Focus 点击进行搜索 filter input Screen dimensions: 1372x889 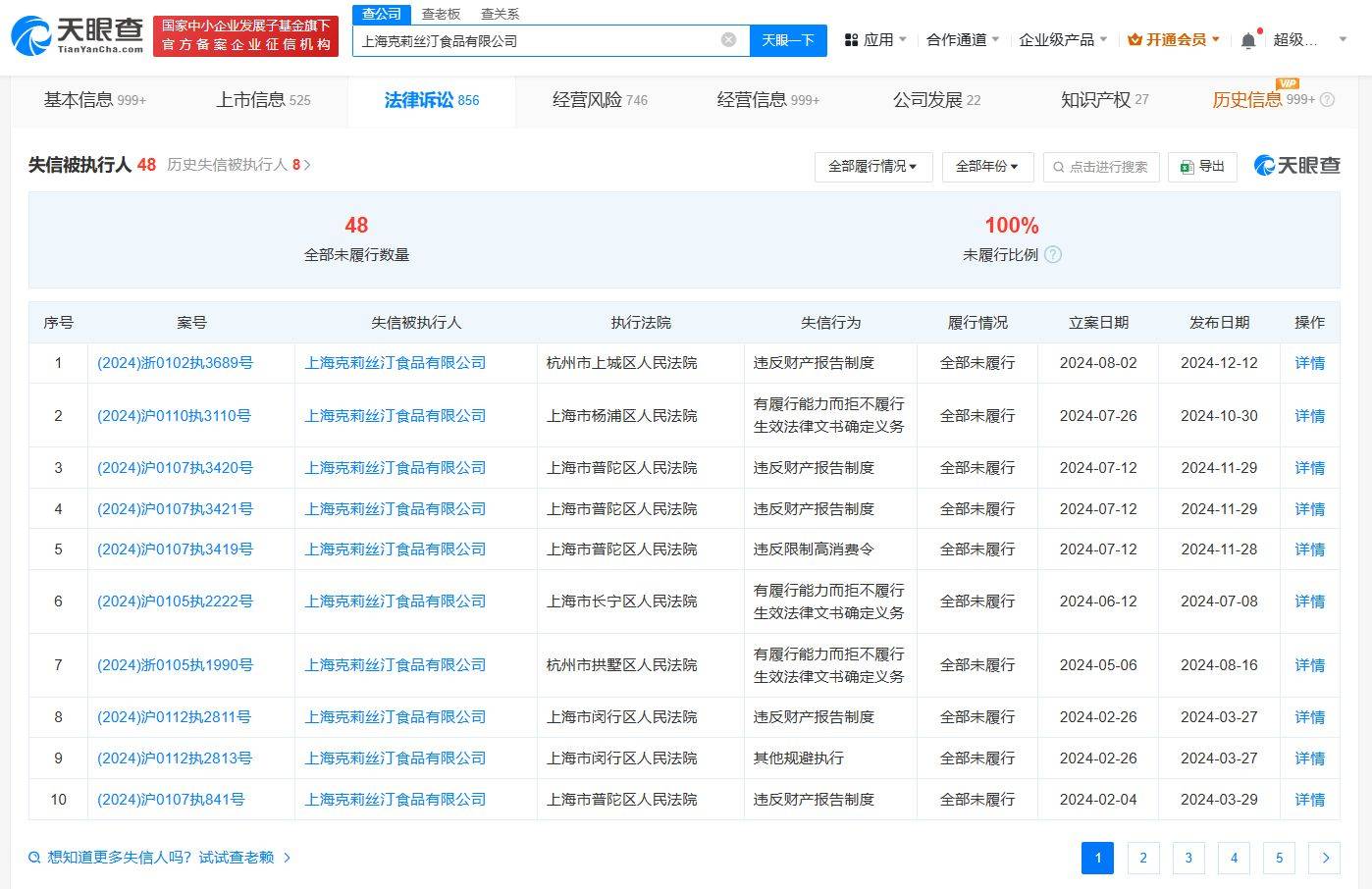(1101, 167)
